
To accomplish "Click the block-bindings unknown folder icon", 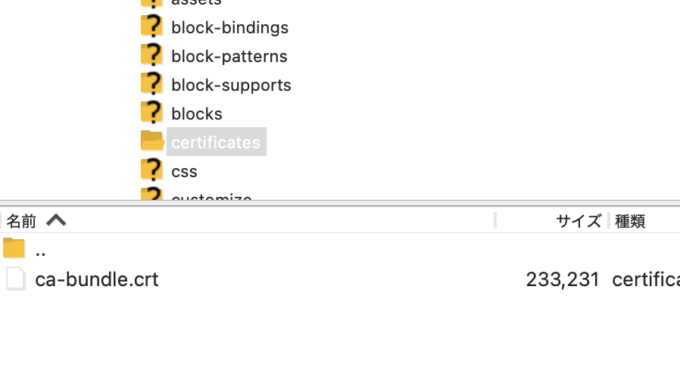I will click(x=152, y=26).
